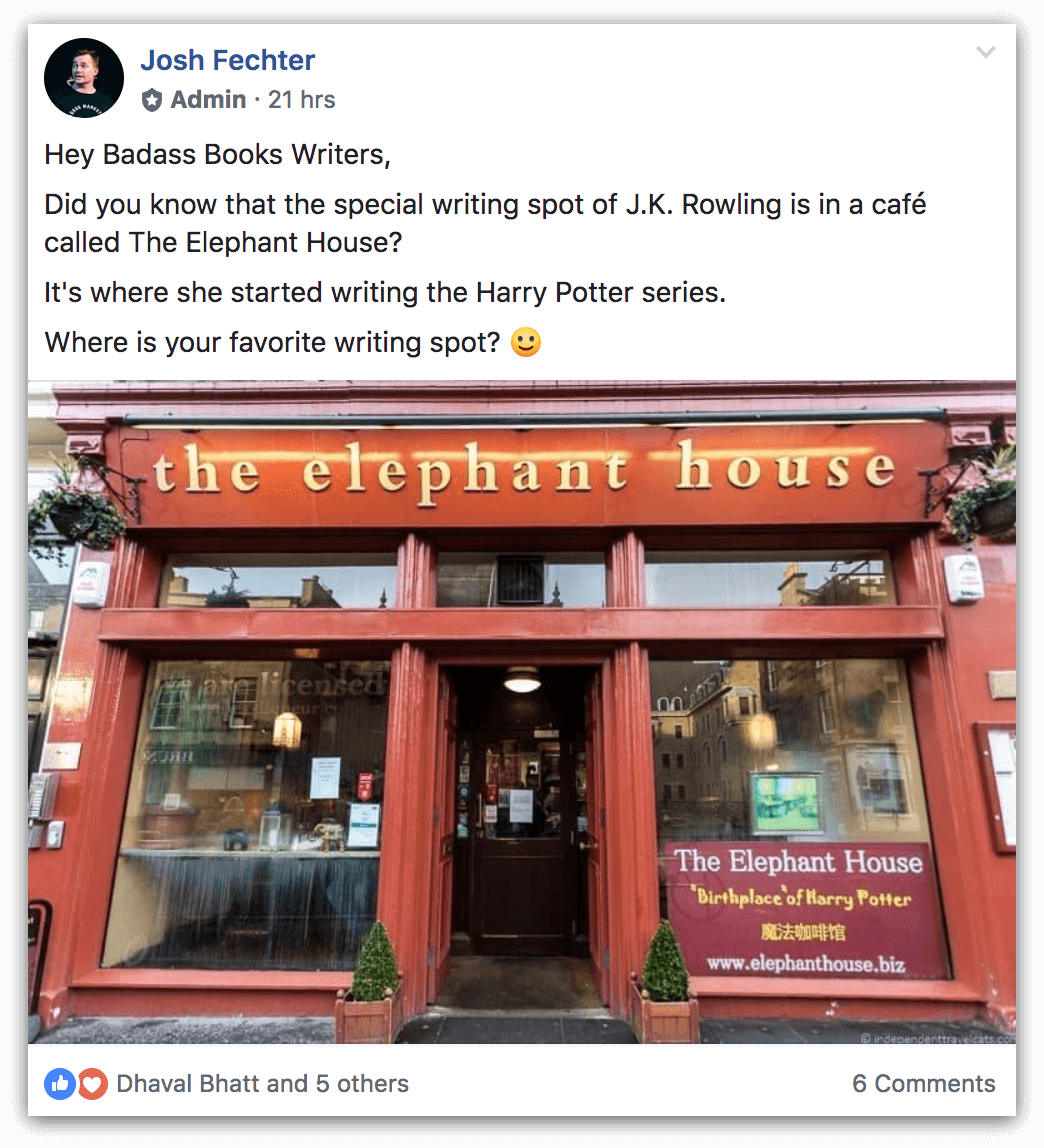Click the Admin shield badge icon
Screen dimensions: 1044x1148
pos(152,100)
